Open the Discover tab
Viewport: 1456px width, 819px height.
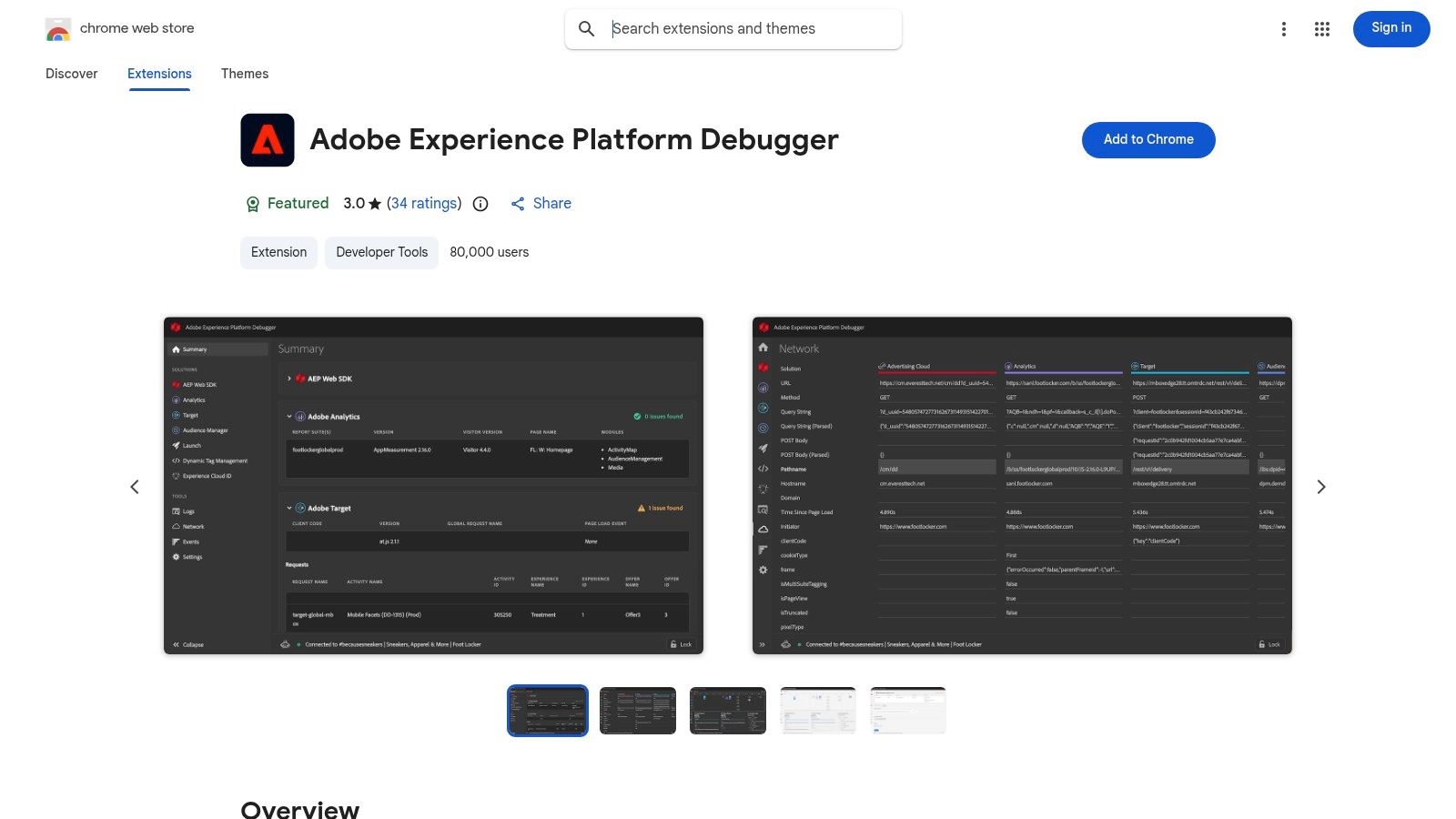tap(71, 74)
